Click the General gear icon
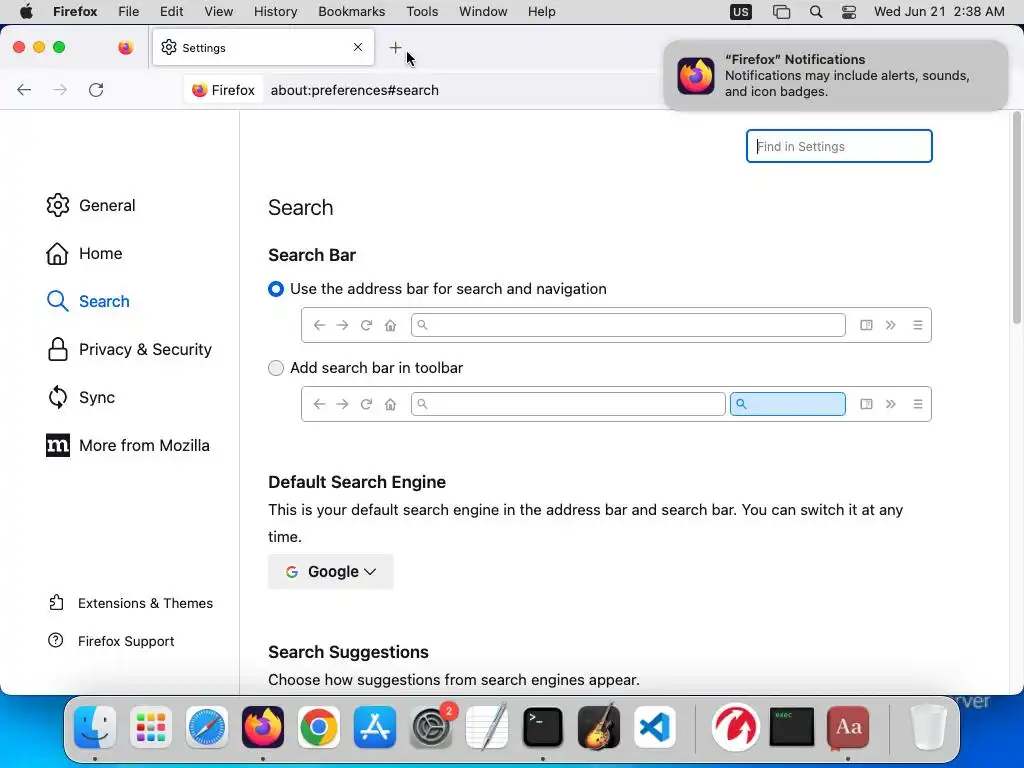 pos(57,205)
